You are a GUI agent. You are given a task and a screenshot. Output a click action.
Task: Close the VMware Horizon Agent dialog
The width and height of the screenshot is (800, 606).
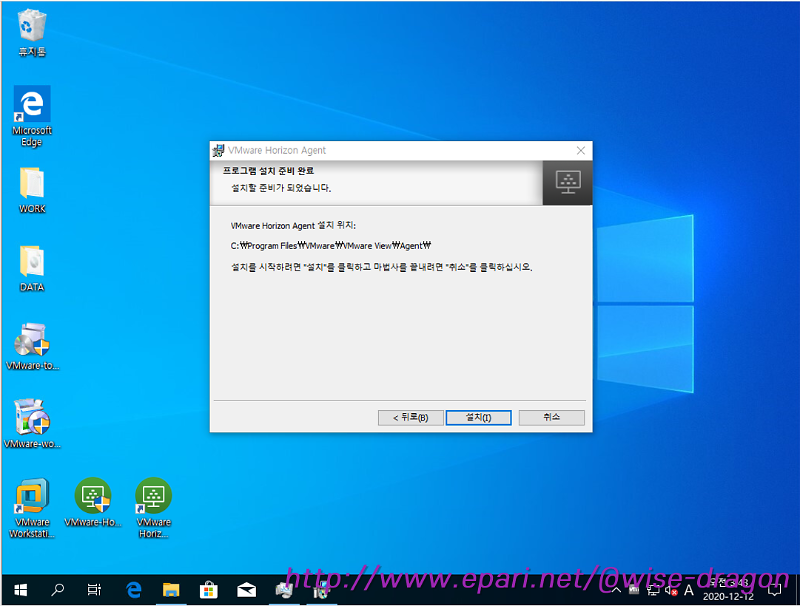(581, 150)
